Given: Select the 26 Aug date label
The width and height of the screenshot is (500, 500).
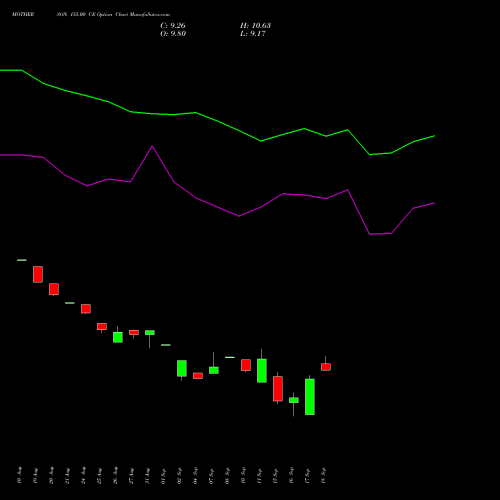Looking at the screenshot, I should tap(115, 476).
